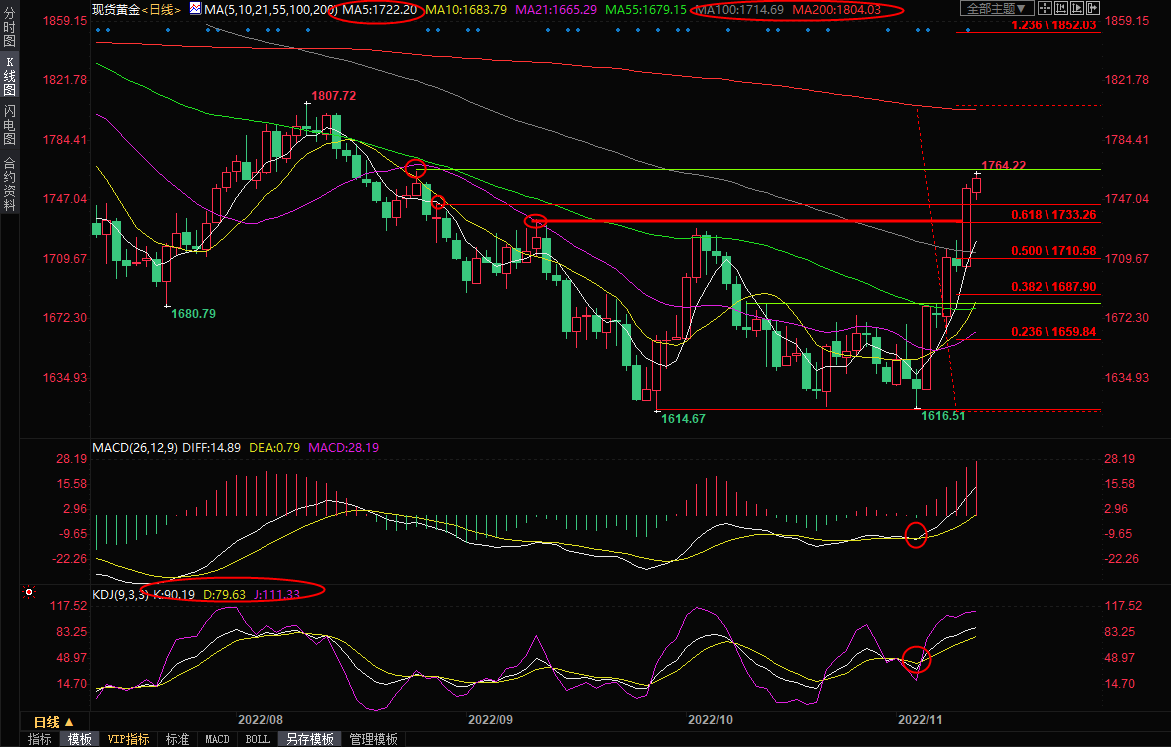Screen dimensions: 1171x747
Task: Apply the BOLL template at the bottom
Action: click(257, 739)
